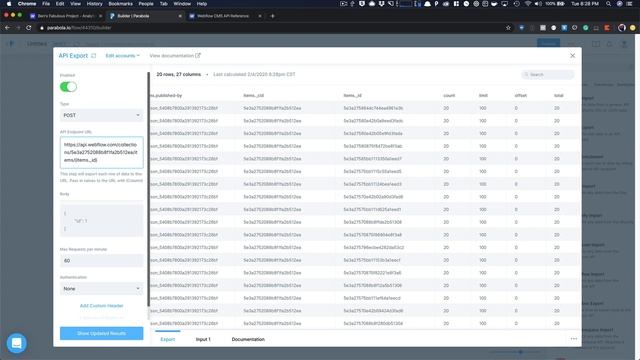Click the count column header
Screen dimensions: 640x360
[x=449, y=96]
